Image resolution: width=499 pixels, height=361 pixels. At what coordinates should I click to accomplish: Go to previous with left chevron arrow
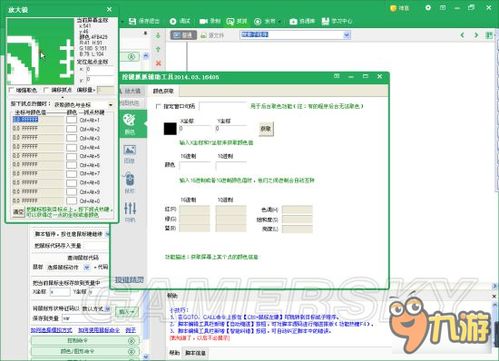[x=462, y=35]
